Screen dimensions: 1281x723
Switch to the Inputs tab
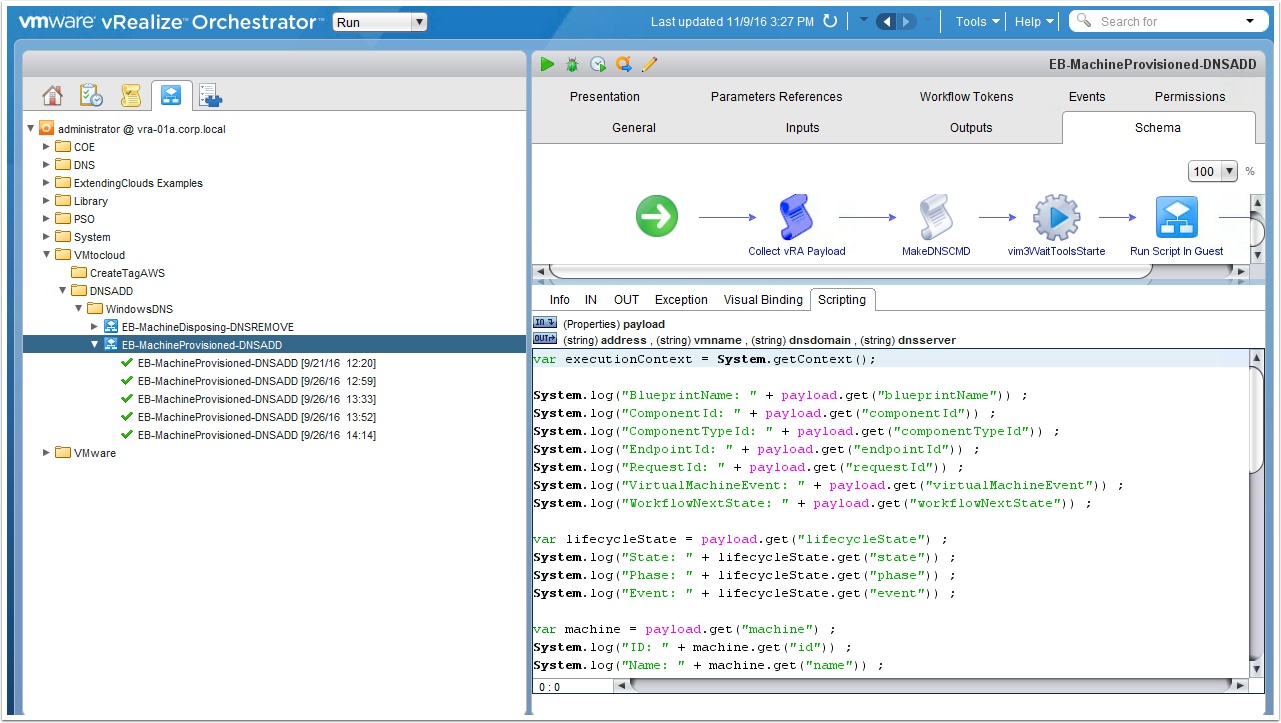click(802, 128)
